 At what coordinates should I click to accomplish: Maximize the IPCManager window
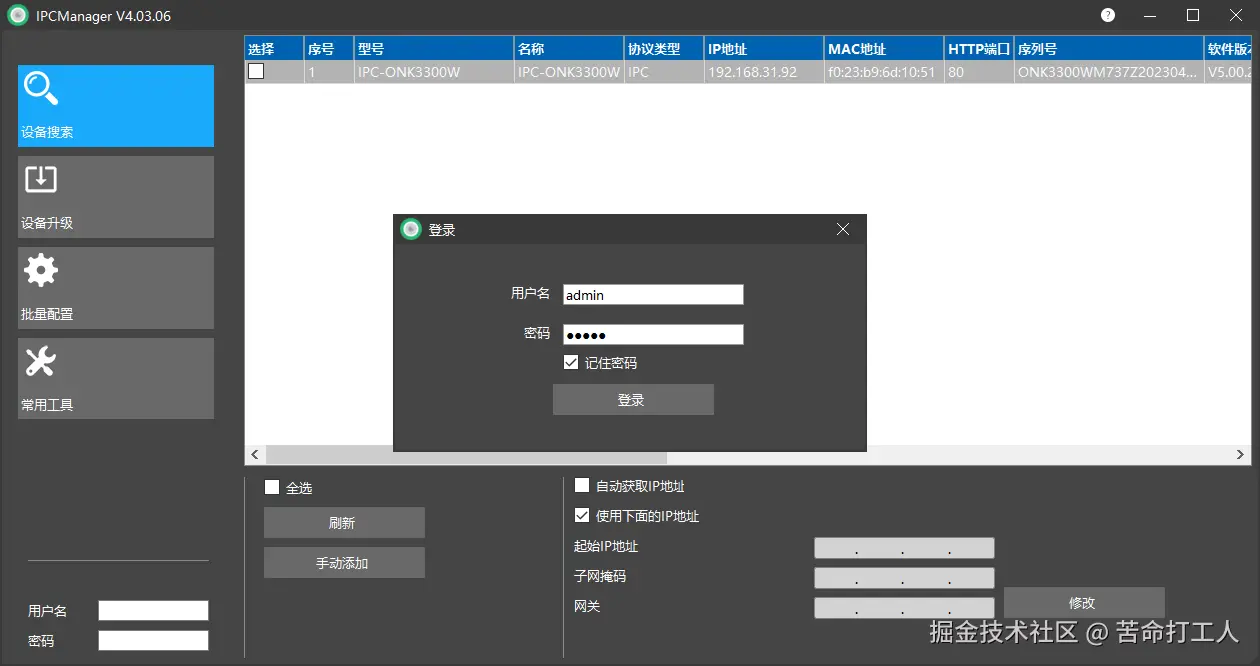coord(1193,15)
